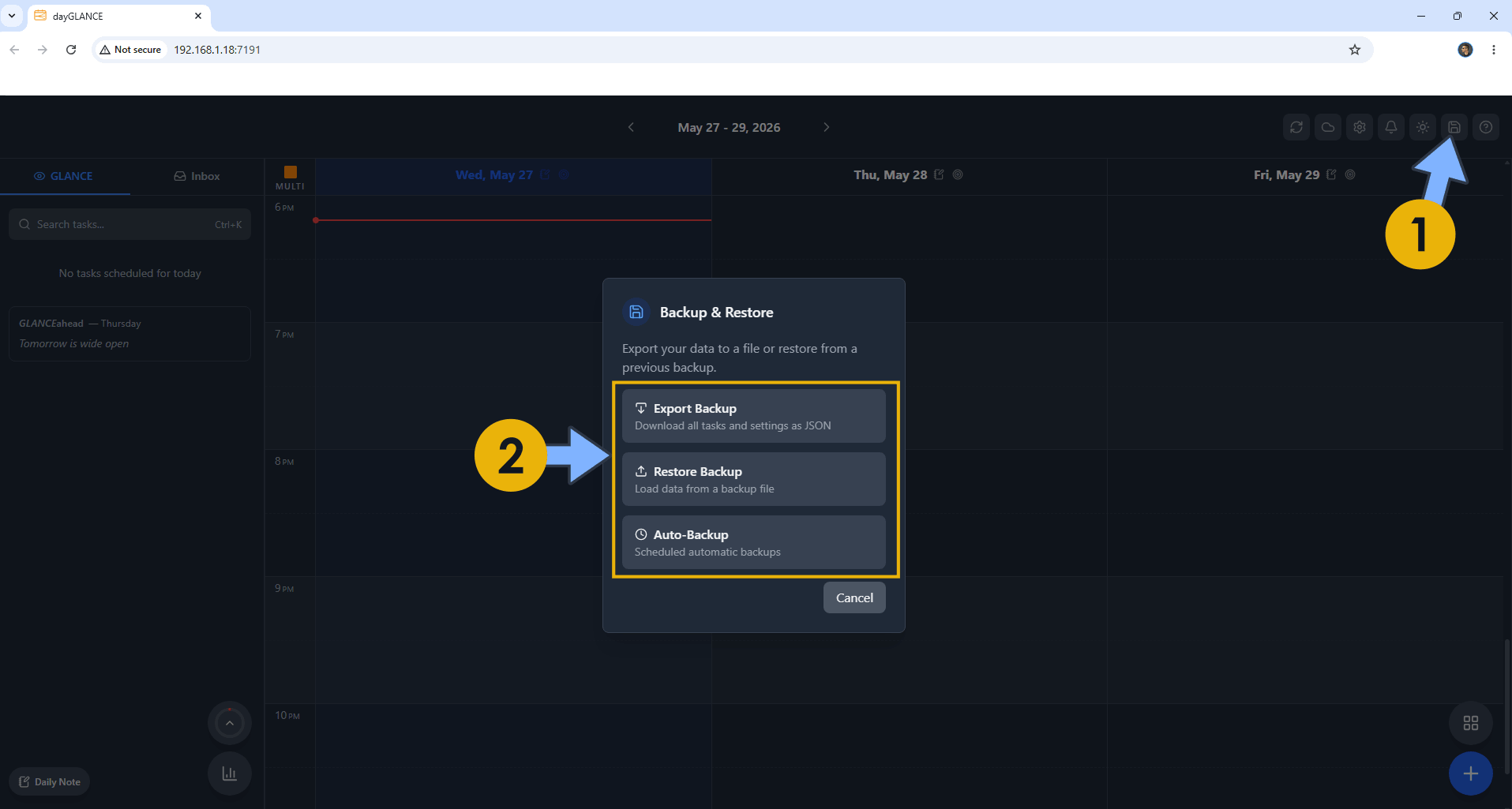
Task: Click the GLANCEahead Thursday card
Action: [129, 334]
